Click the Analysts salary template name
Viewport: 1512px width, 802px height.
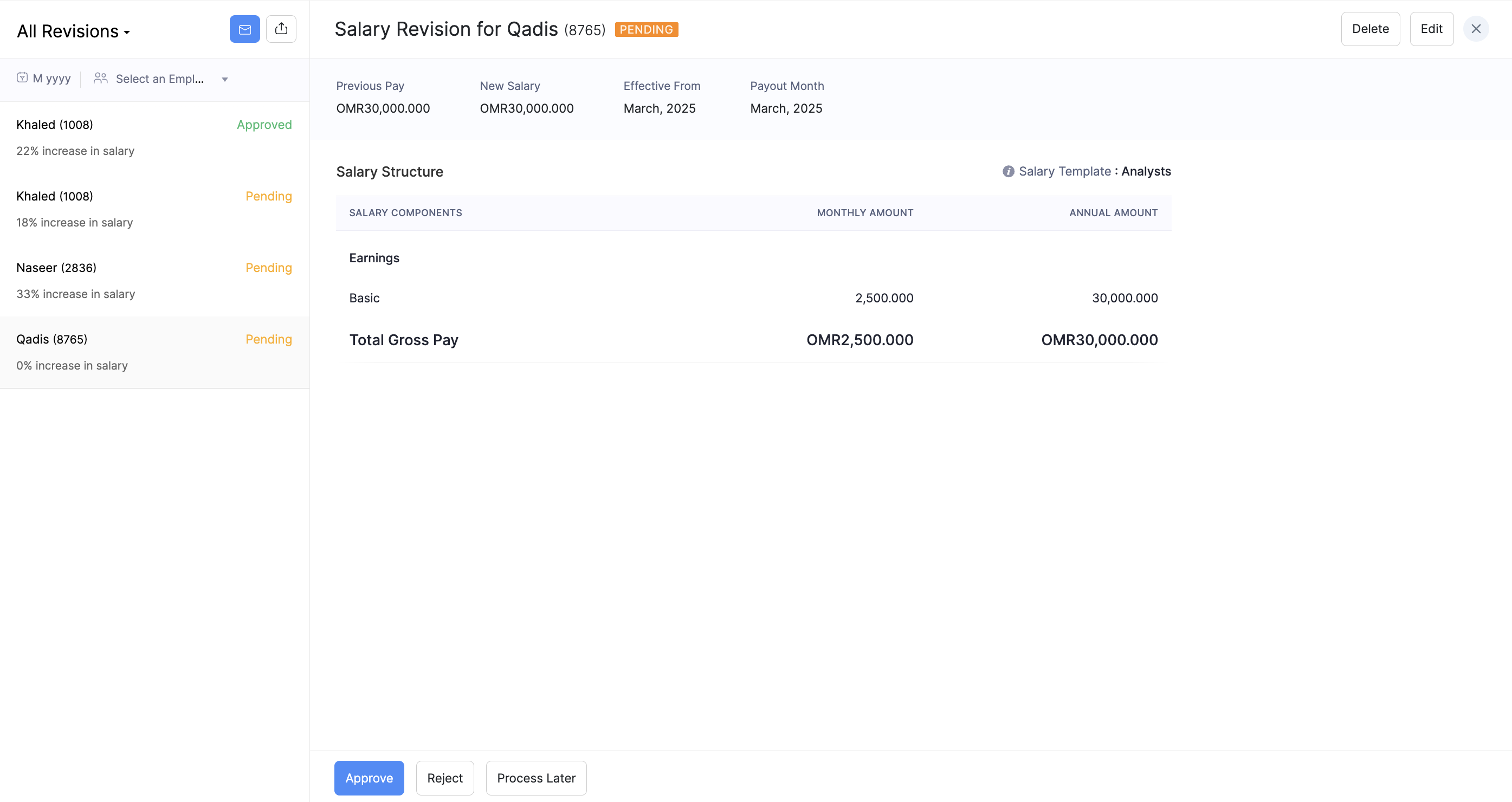click(1145, 171)
